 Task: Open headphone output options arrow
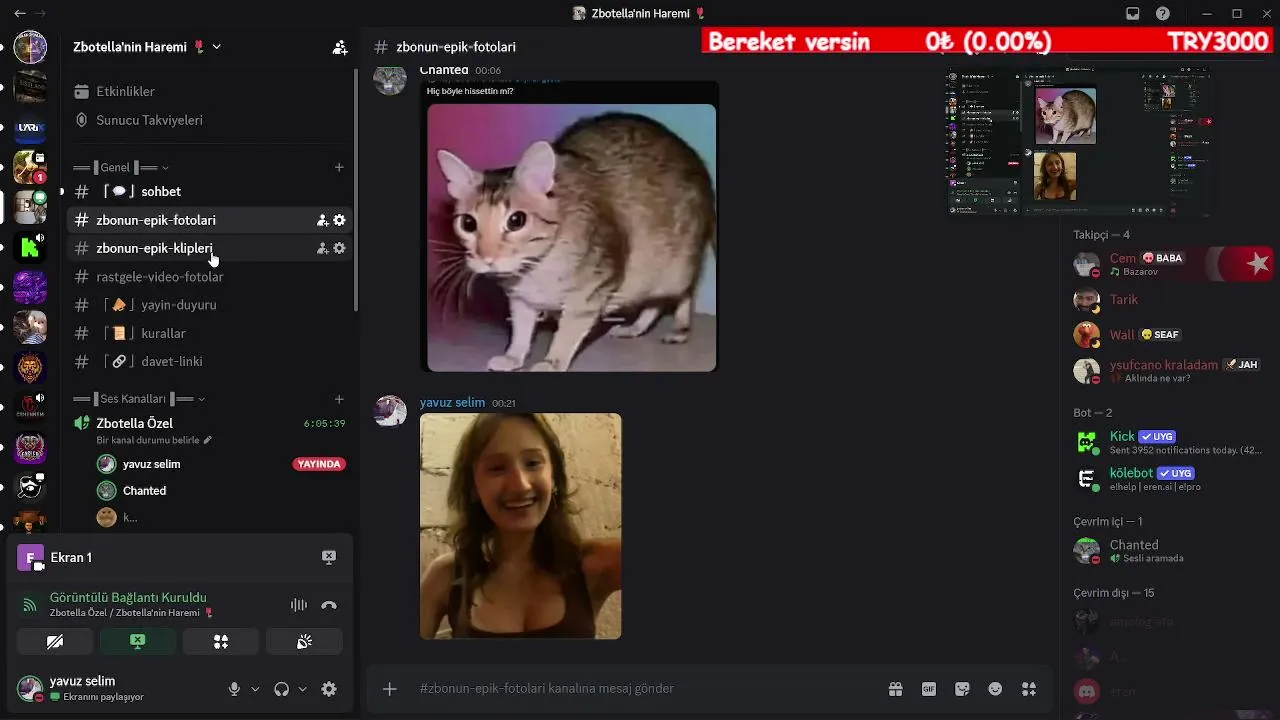click(302, 689)
